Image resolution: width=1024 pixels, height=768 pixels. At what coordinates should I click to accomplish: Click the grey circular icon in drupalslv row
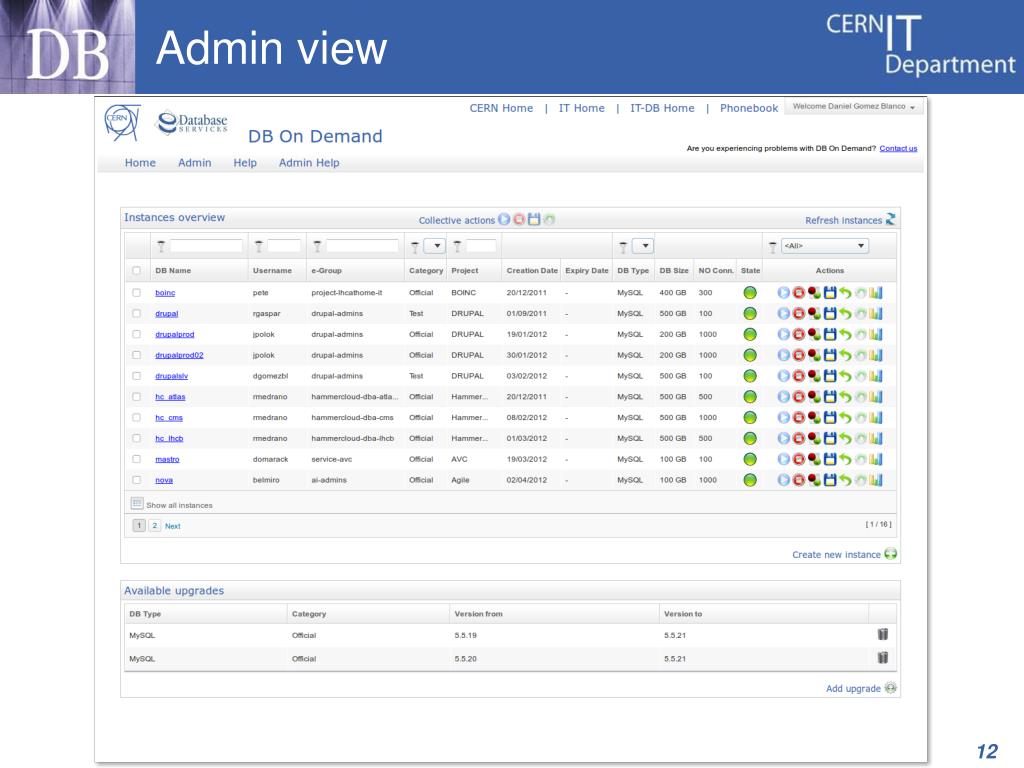click(861, 376)
